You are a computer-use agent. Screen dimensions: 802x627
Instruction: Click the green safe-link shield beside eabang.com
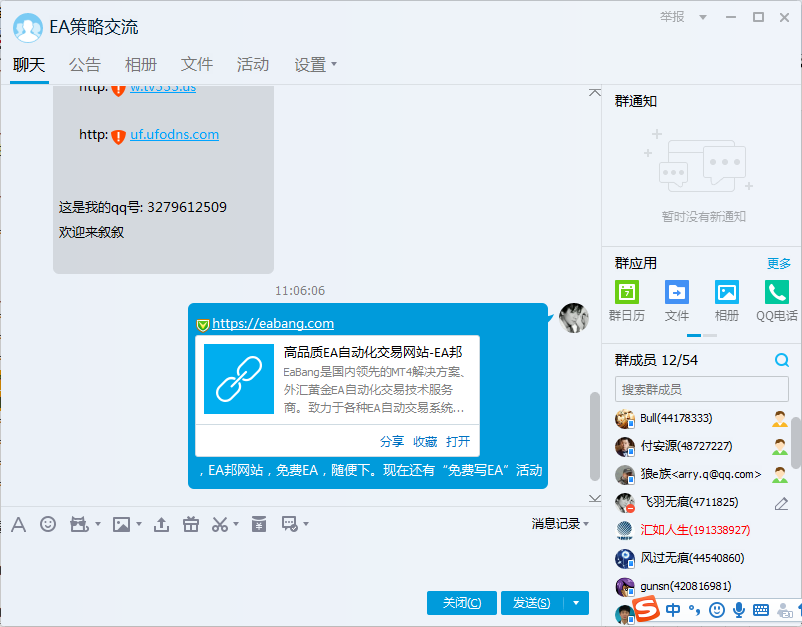point(203,324)
